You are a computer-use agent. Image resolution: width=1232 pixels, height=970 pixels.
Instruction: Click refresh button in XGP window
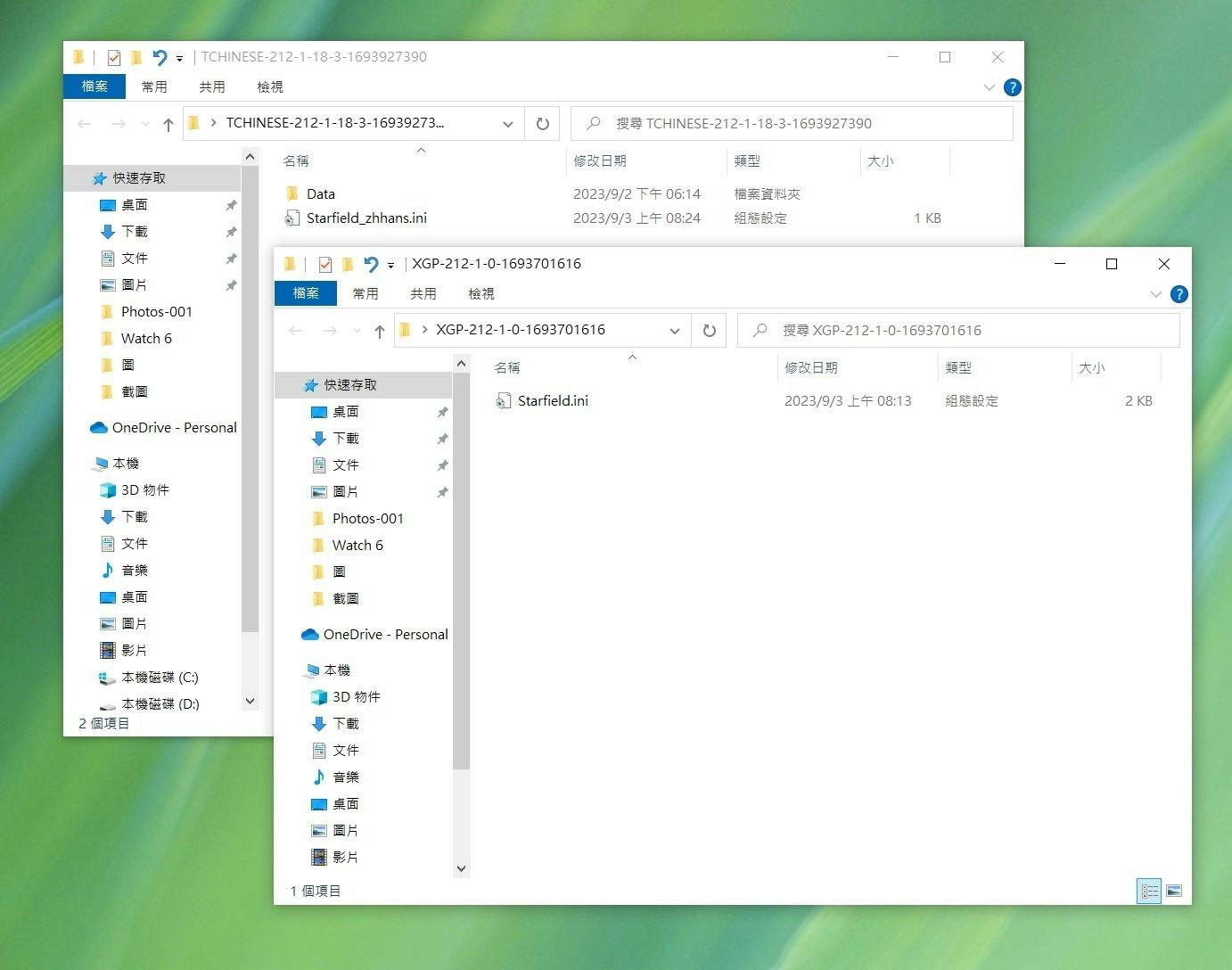[710, 331]
